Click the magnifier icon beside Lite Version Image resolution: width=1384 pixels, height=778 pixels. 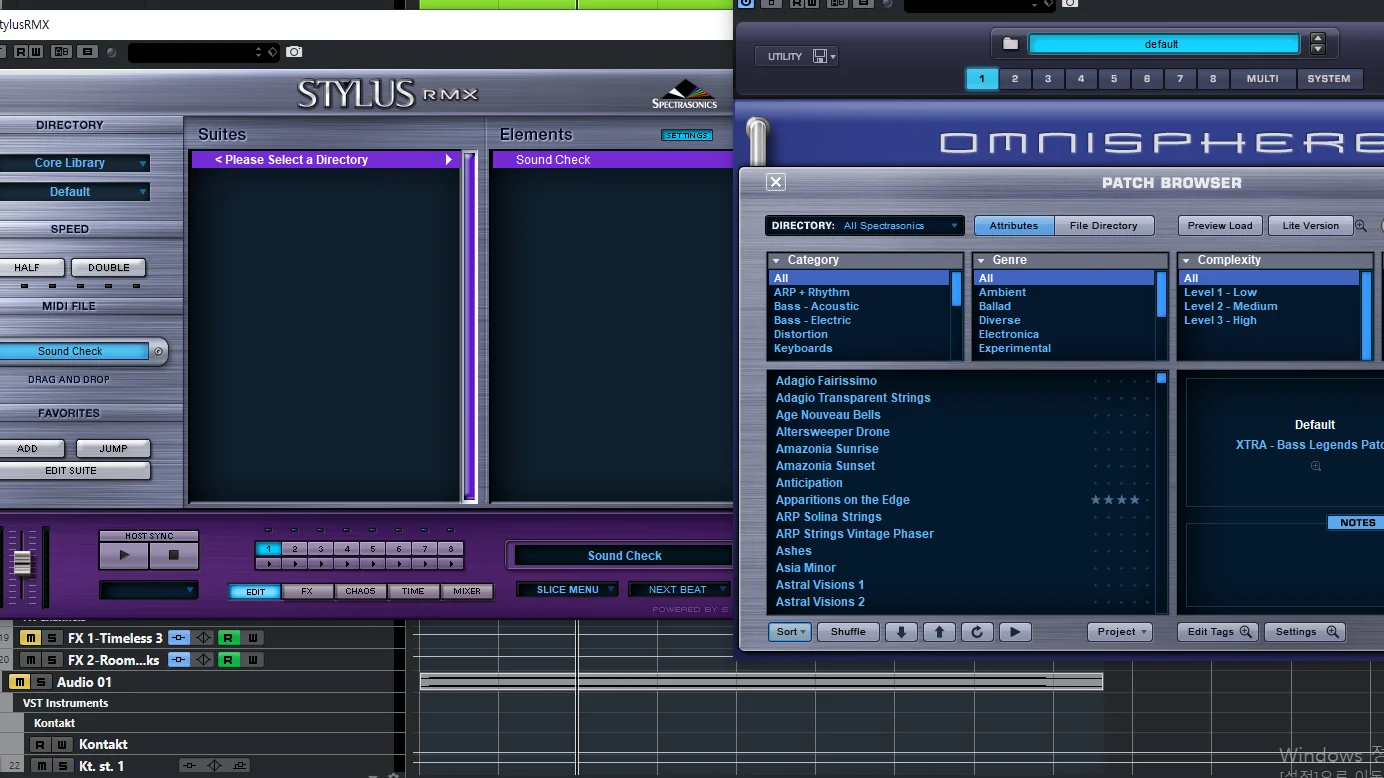pyautogui.click(x=1361, y=226)
